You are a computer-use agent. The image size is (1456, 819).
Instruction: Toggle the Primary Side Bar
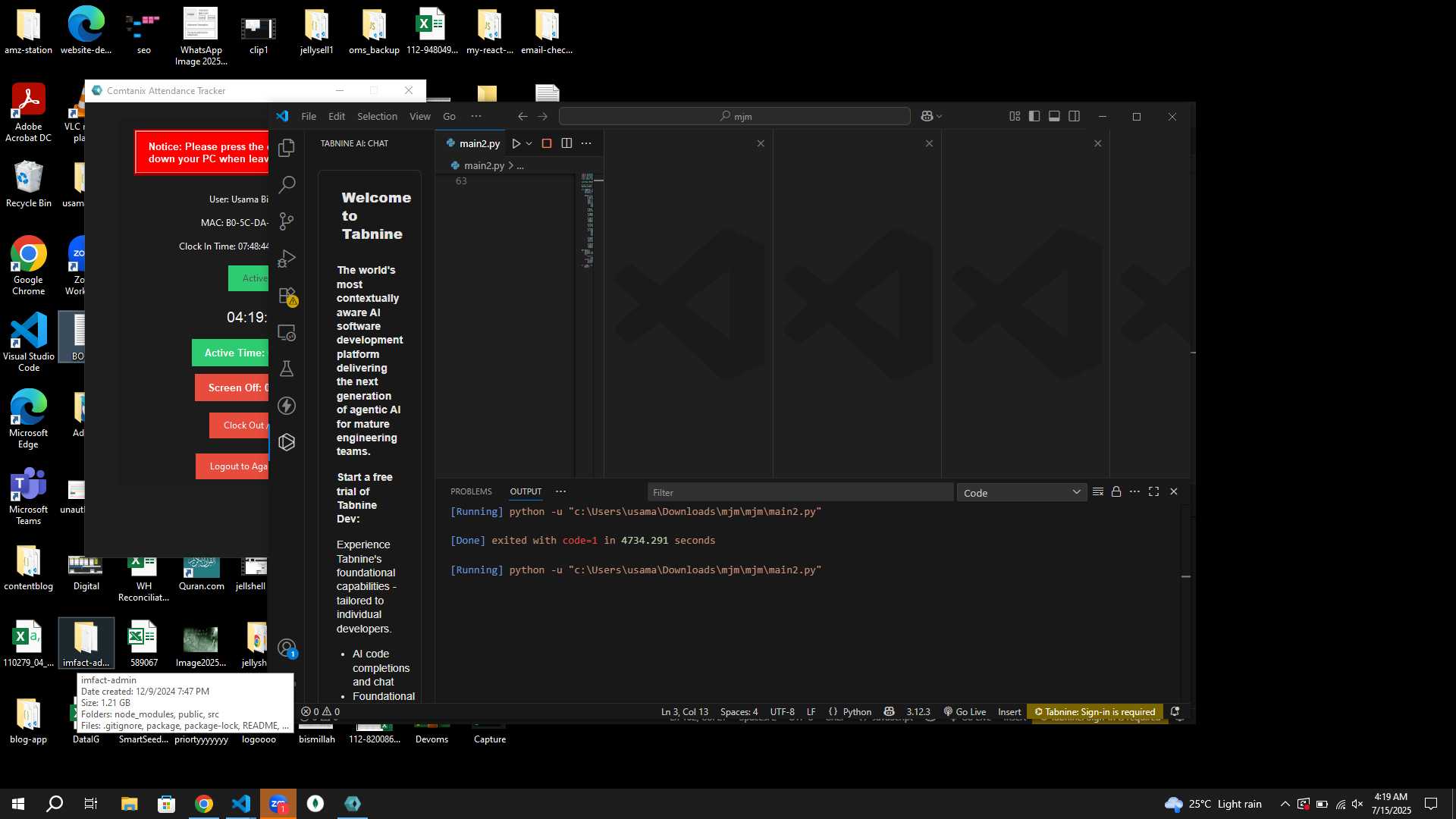[x=1034, y=116]
